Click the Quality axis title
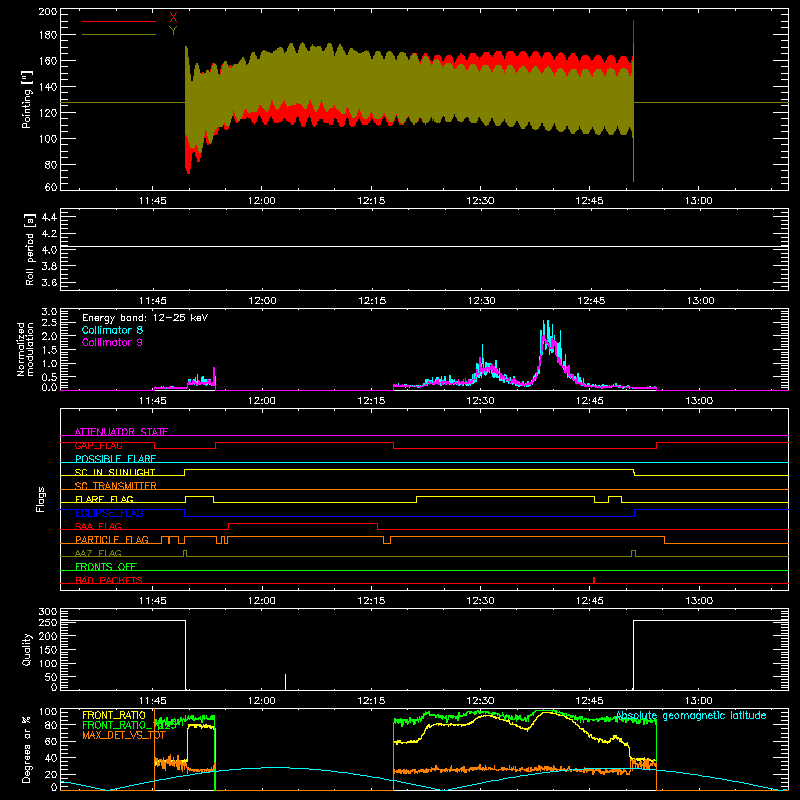Image resolution: width=800 pixels, height=800 pixels. 27,649
